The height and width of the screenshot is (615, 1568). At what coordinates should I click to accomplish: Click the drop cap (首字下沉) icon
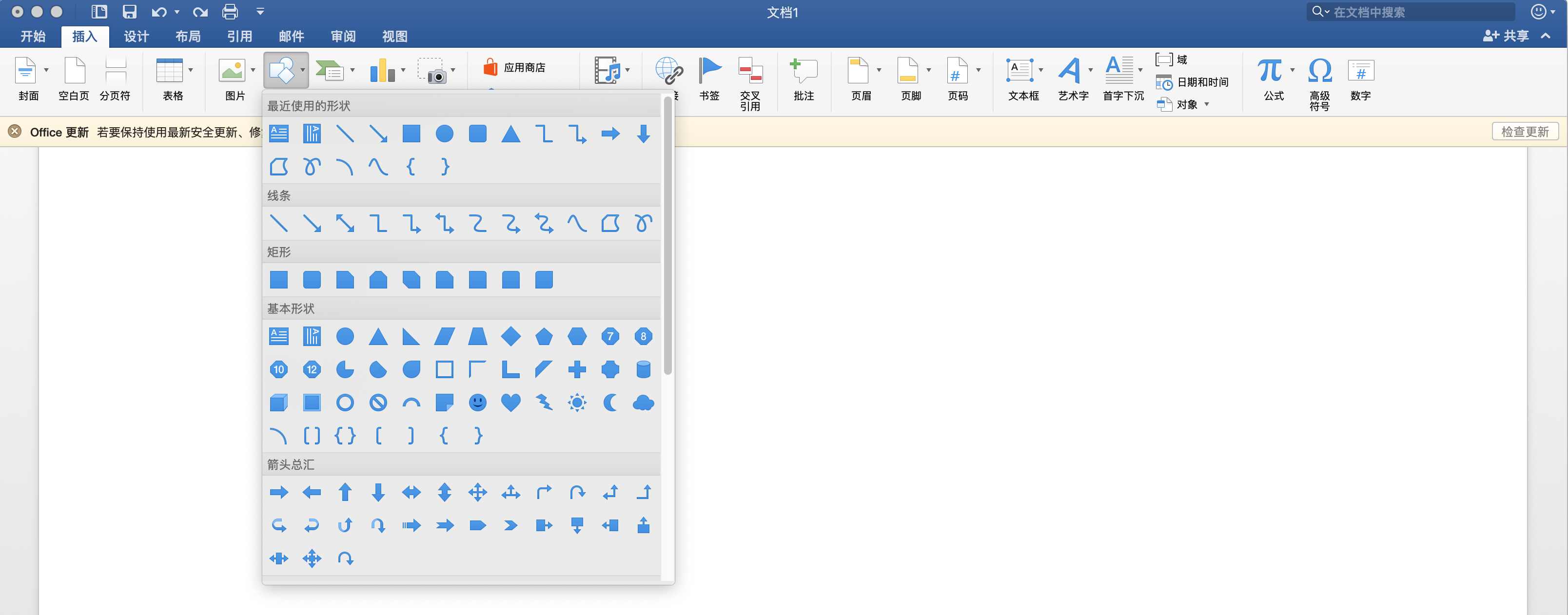[x=1119, y=71]
